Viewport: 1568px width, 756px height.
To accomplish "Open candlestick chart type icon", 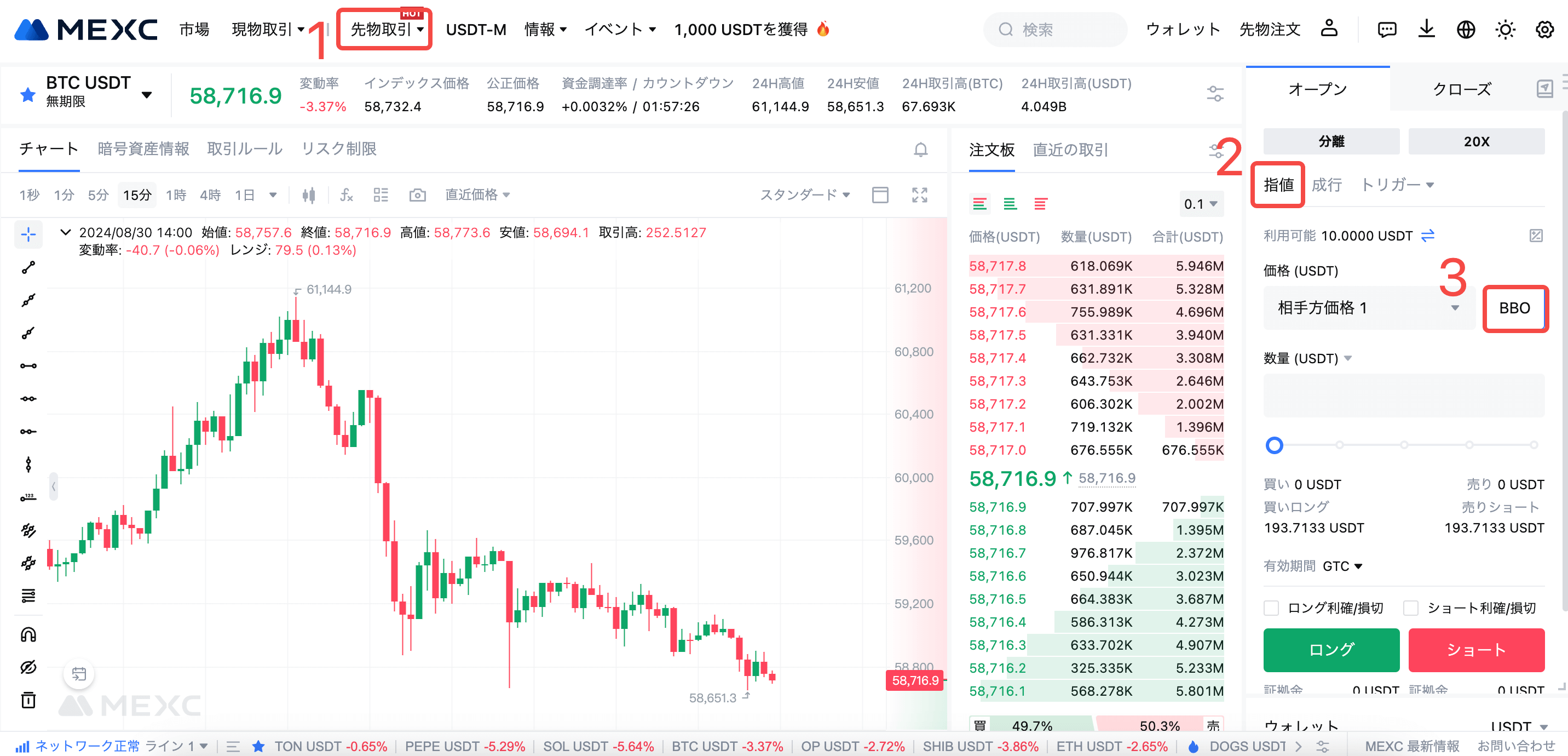I will coord(309,195).
